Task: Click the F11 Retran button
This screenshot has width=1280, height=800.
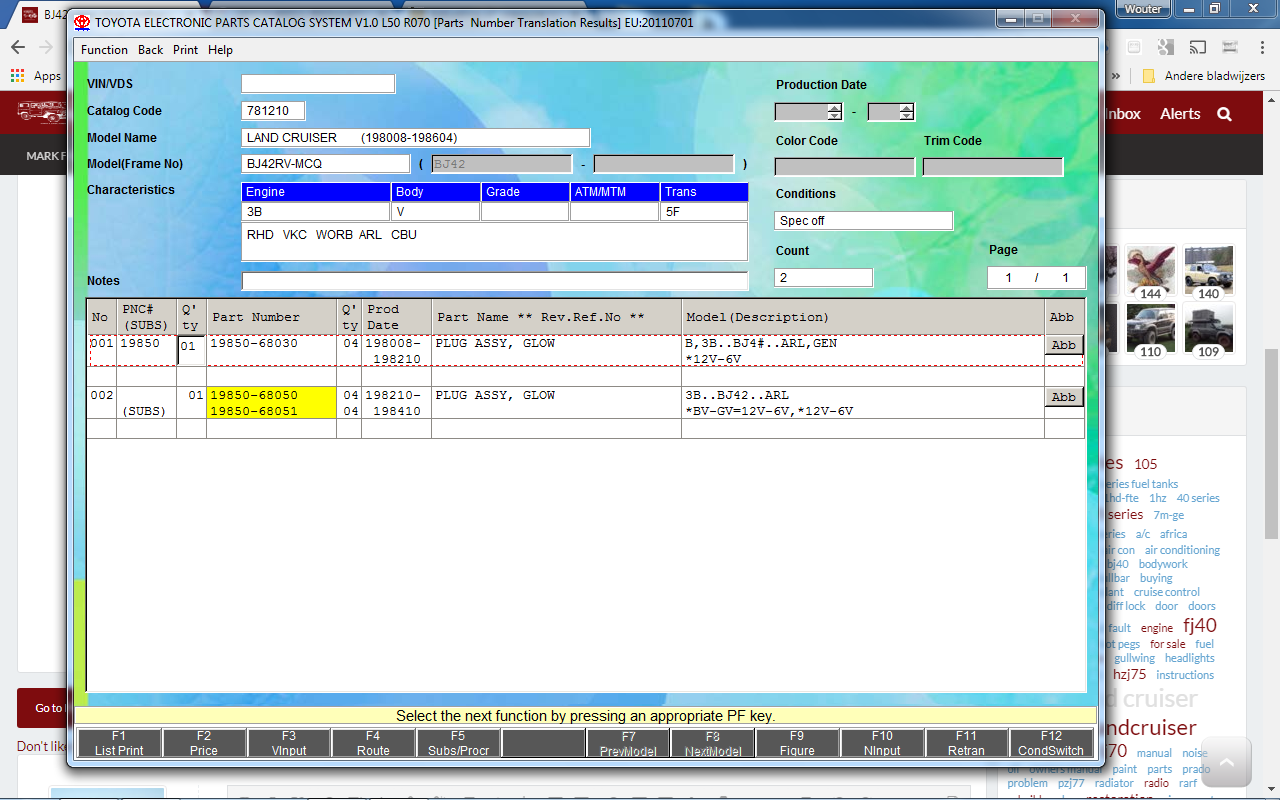Action: click(x=966, y=743)
